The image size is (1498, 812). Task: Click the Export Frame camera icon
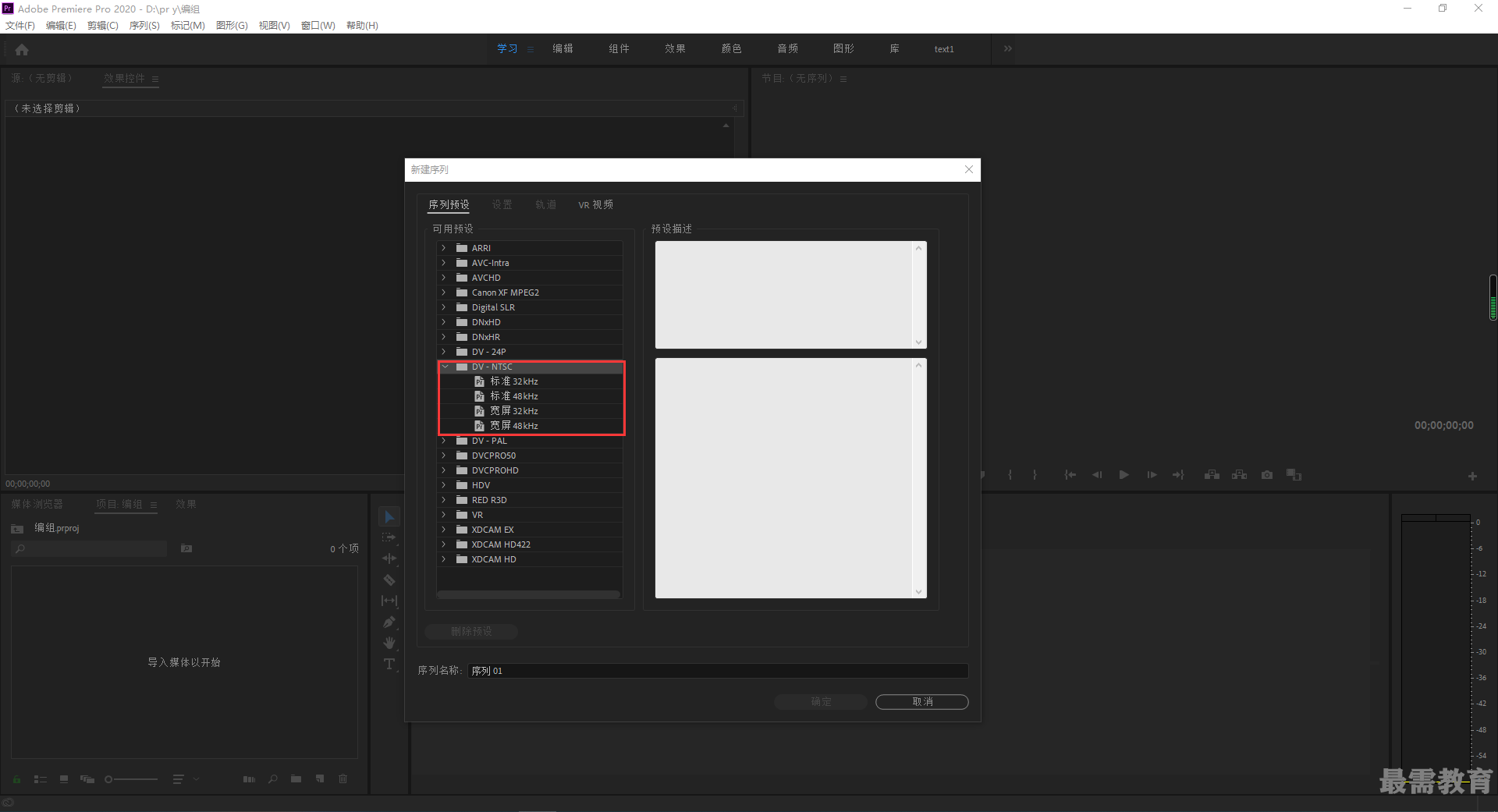[x=1267, y=474]
